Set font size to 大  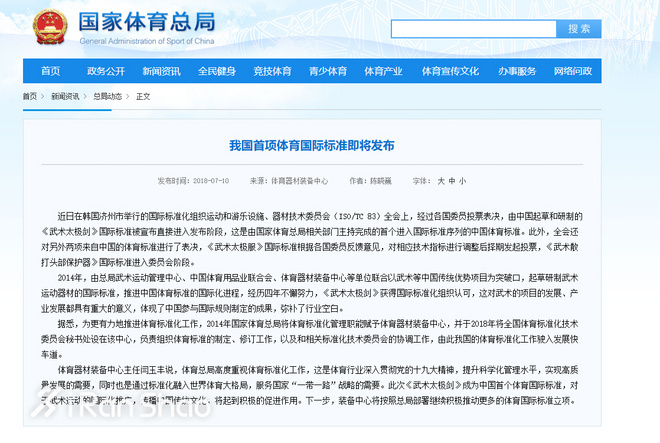(x=441, y=181)
